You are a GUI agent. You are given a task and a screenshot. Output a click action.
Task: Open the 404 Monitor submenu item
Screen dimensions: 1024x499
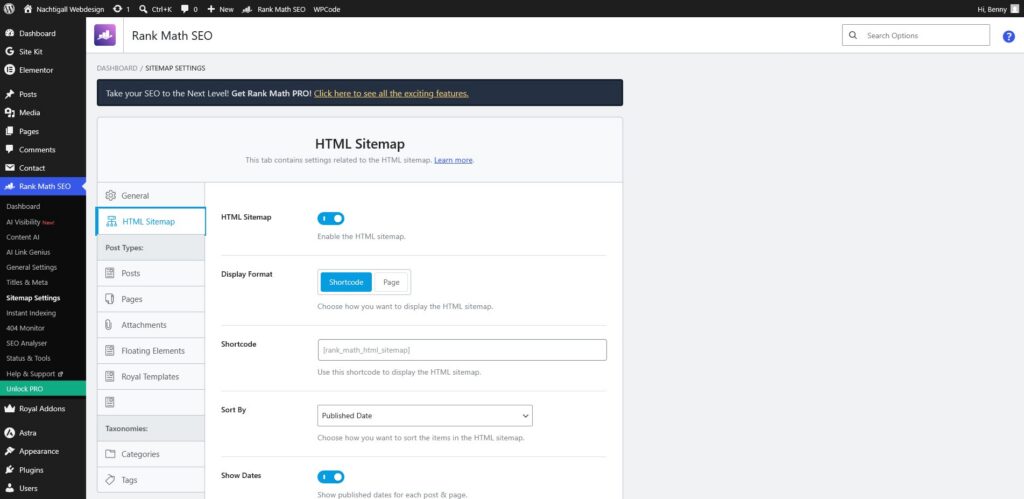(25, 328)
